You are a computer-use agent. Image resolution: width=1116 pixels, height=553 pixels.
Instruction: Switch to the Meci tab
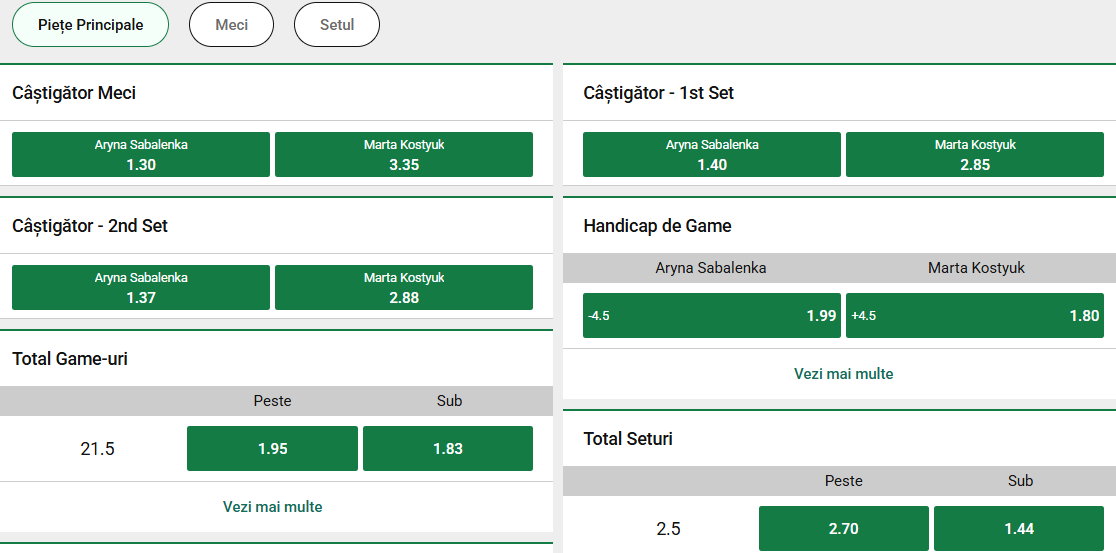231,25
